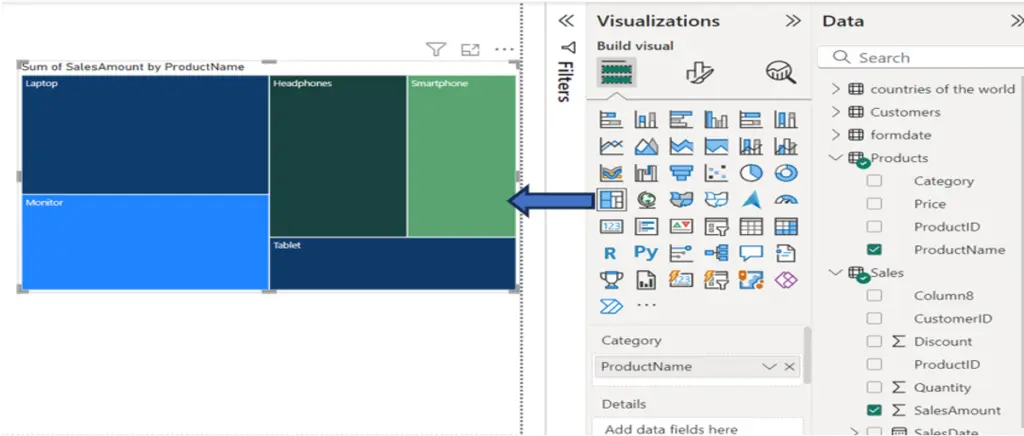Uncheck the SalesAmount field checkbox
This screenshot has height=436, width=1024.
tap(874, 411)
